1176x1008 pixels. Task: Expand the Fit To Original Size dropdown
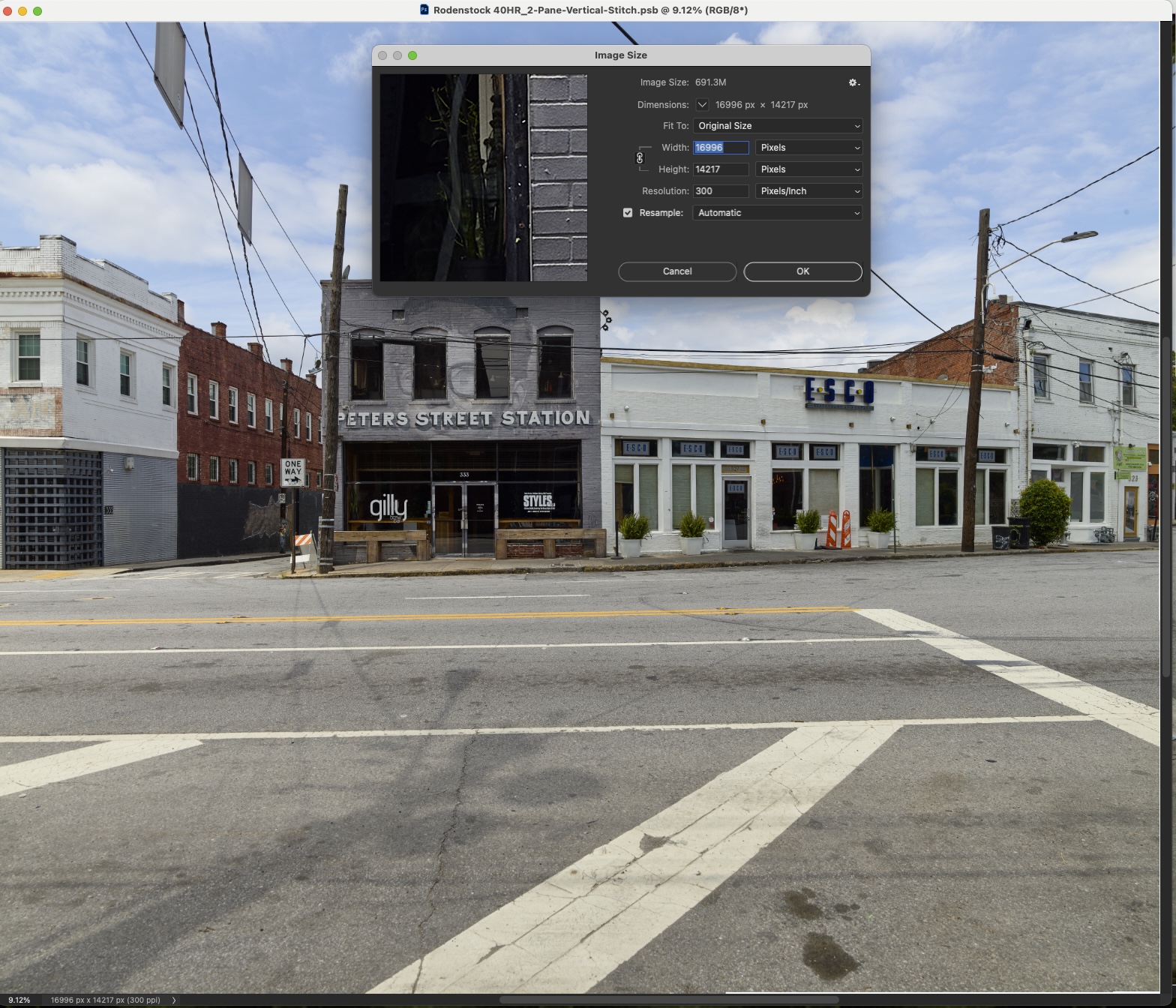pyautogui.click(x=777, y=126)
